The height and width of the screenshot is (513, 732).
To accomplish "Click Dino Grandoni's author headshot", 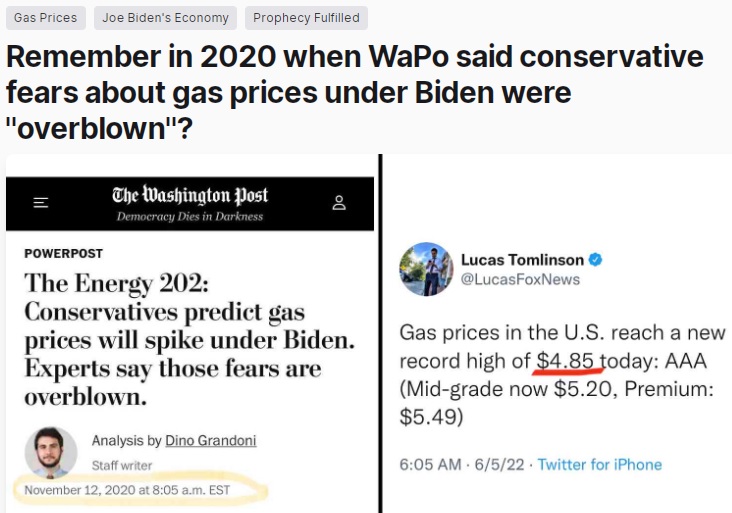I will [x=50, y=453].
